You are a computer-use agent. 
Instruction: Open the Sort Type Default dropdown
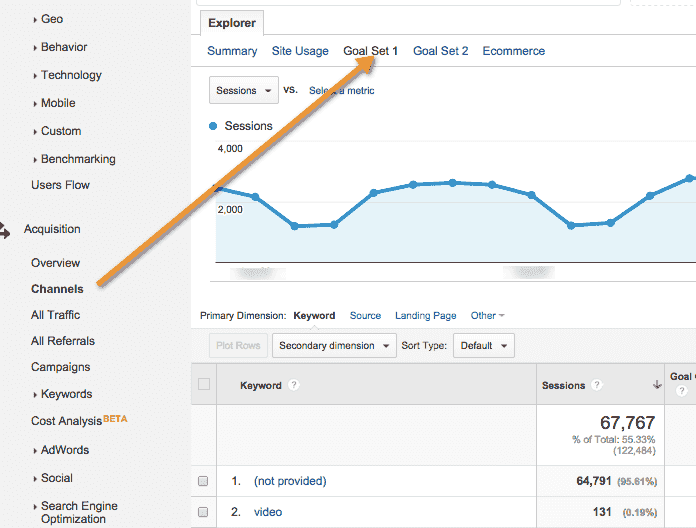pyautogui.click(x=484, y=346)
